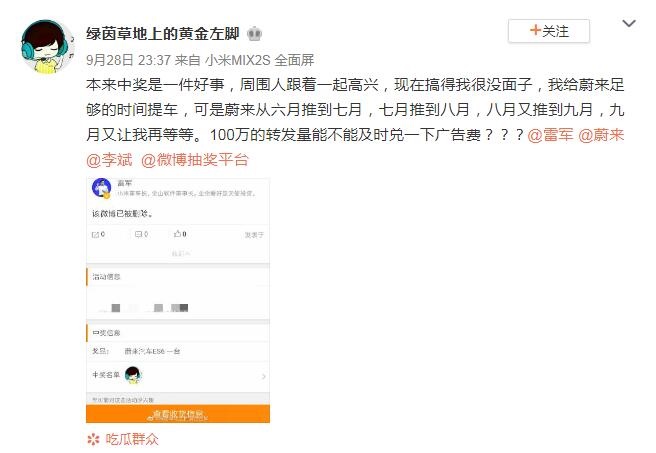Click the repost icon in embedded screenshot
The height and width of the screenshot is (453, 656).
tap(95, 235)
